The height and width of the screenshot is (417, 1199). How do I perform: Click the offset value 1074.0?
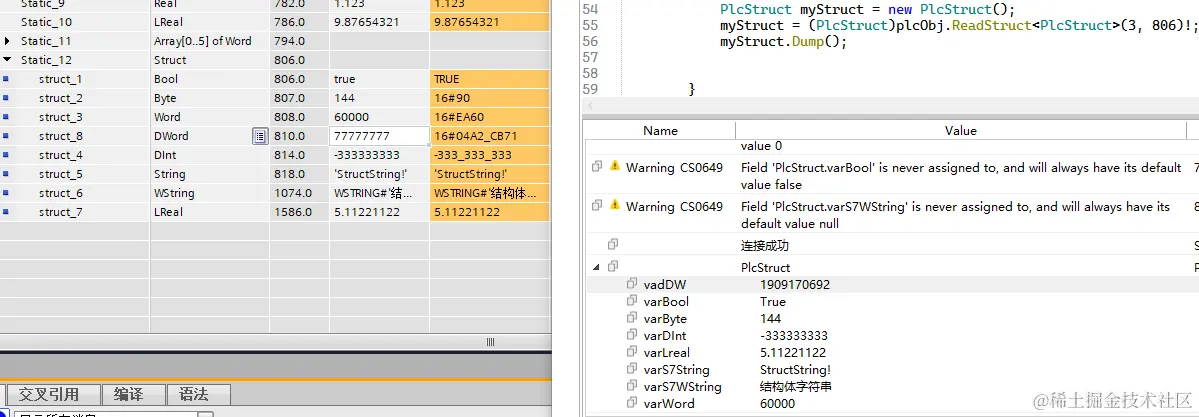(293, 194)
